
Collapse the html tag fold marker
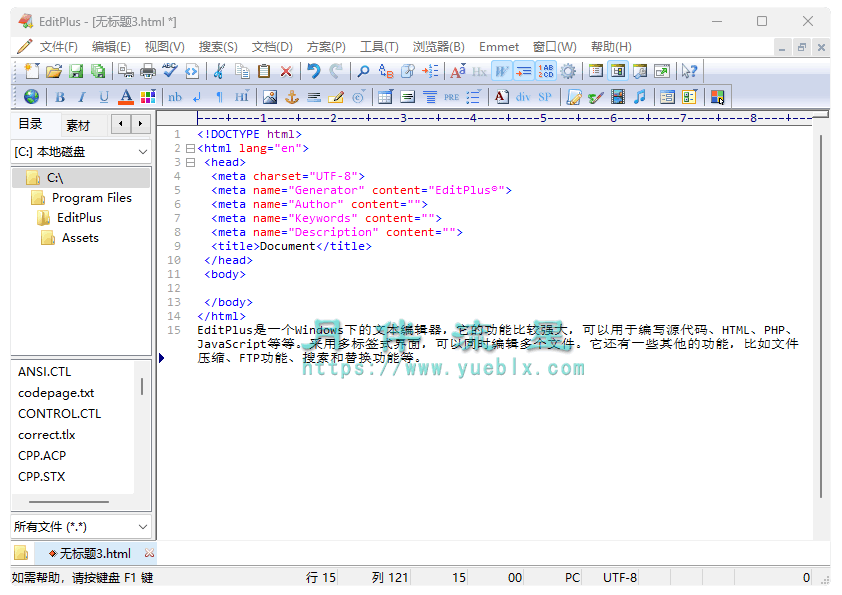point(190,148)
